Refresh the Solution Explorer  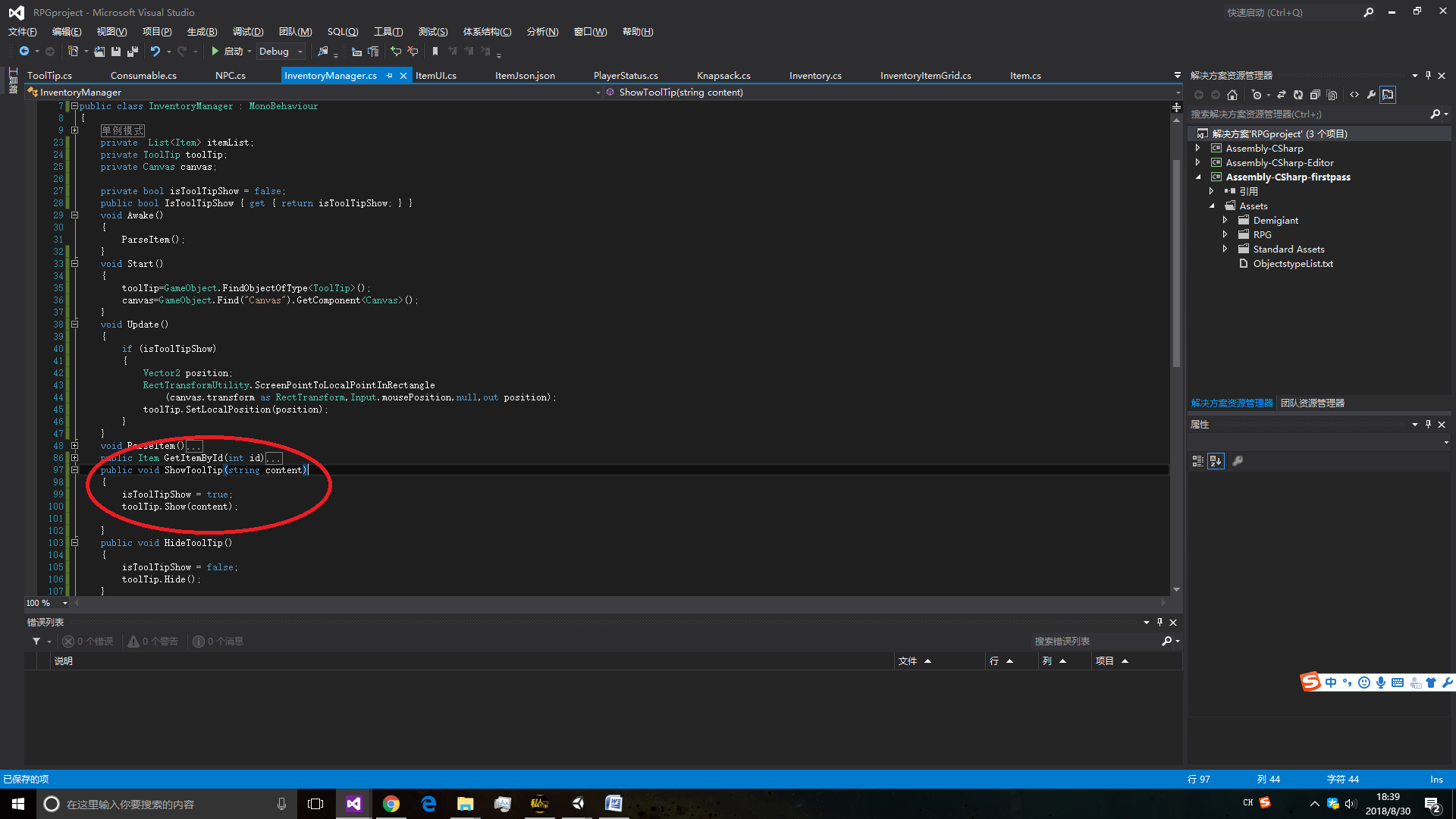[x=1298, y=95]
